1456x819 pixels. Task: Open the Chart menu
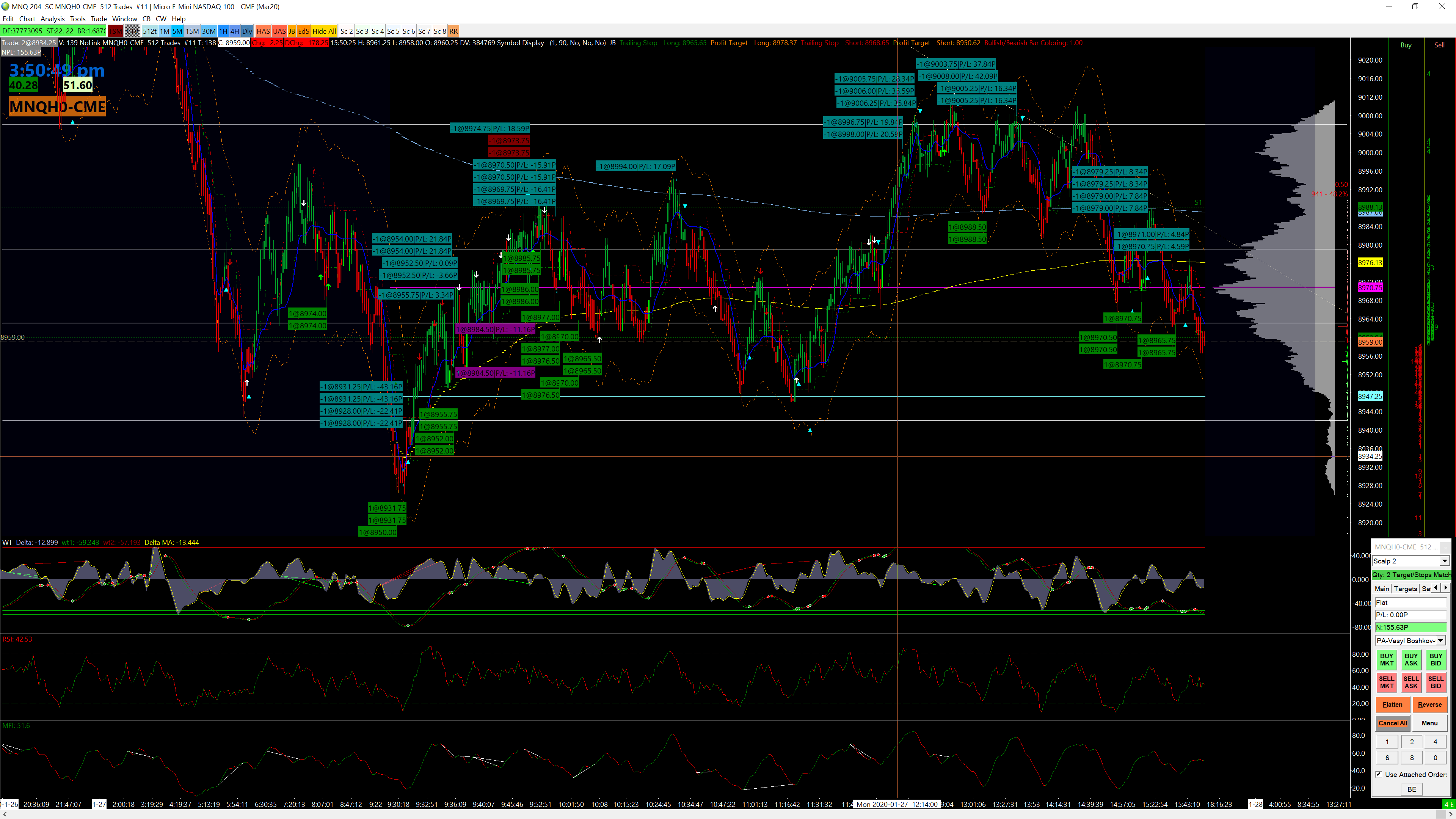[x=27, y=19]
